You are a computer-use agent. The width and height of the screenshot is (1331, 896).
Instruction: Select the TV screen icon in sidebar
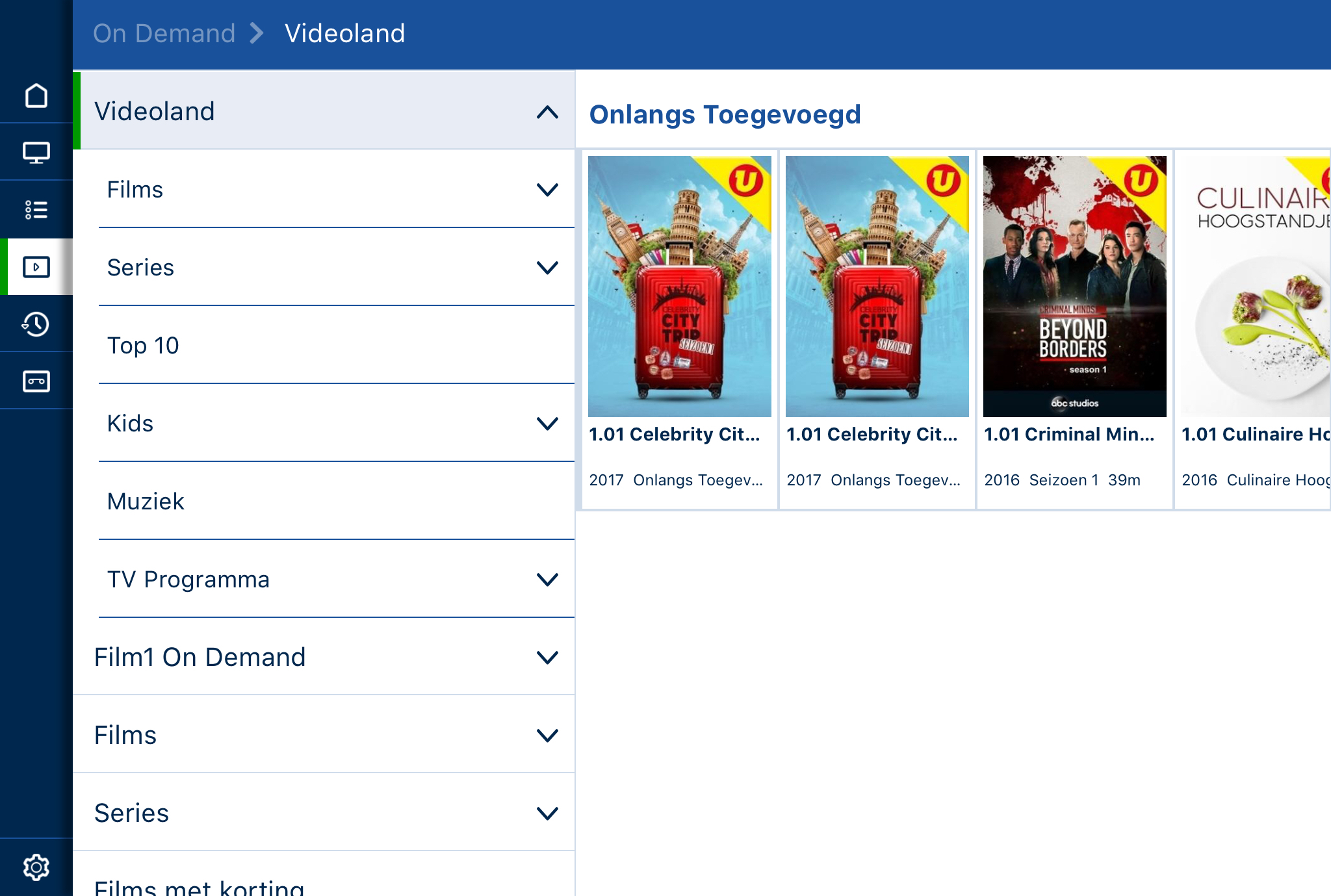(x=36, y=153)
